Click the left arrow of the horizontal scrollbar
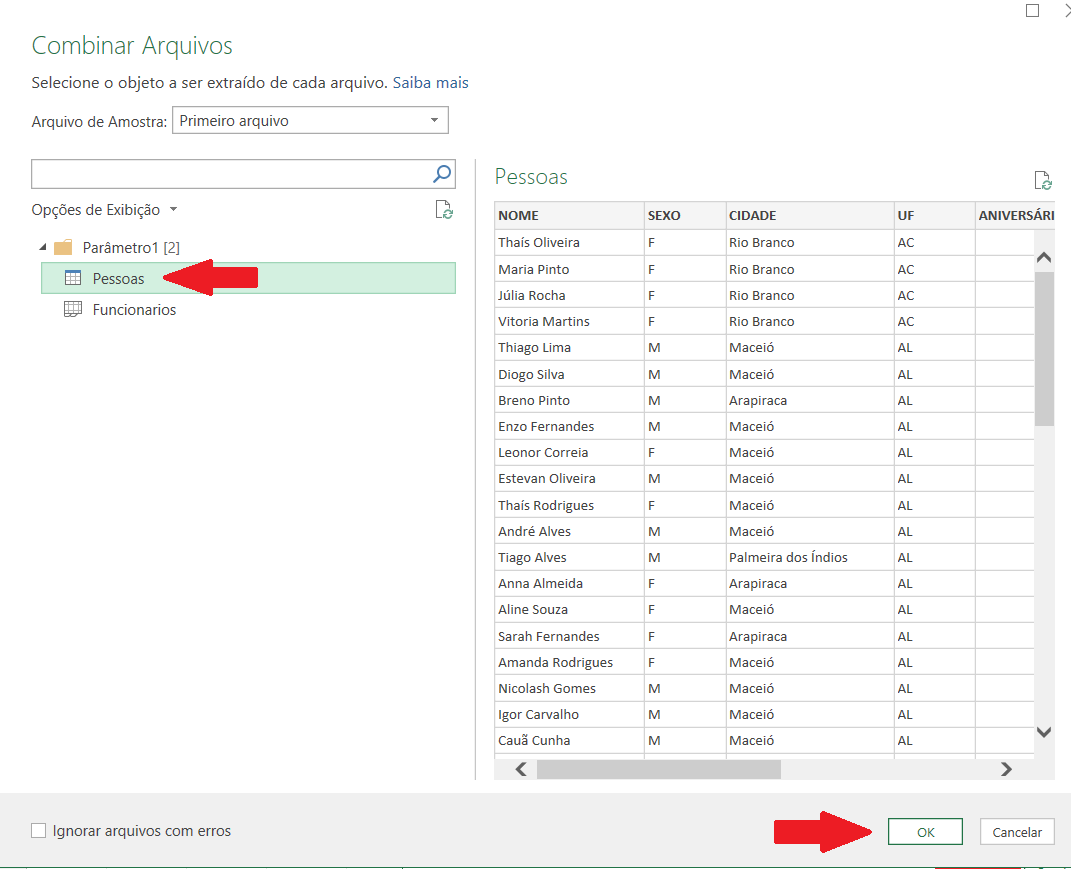The image size is (1071, 869). coord(520,769)
